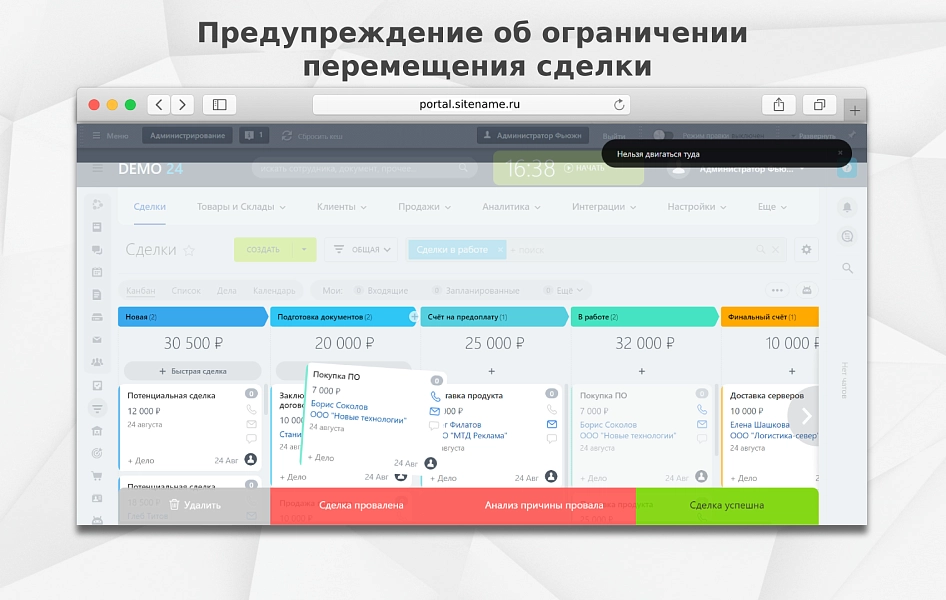The height and width of the screenshot is (600, 946).
Task: Click the filter search magnifier icon
Action: 761,250
